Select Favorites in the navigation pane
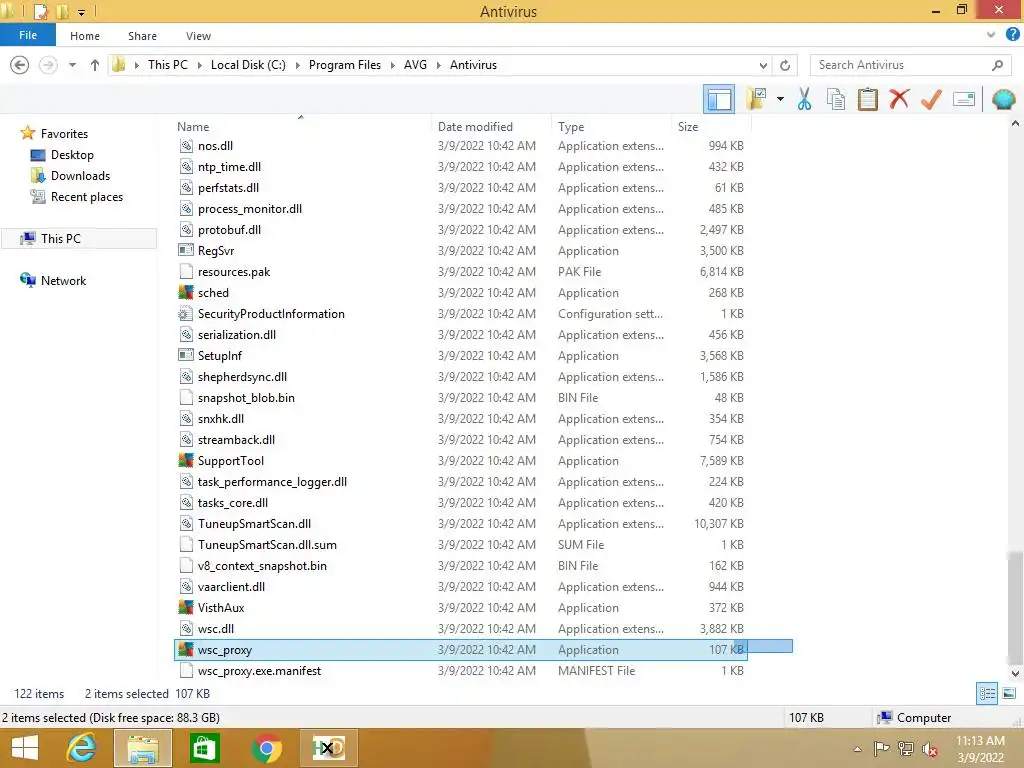Image resolution: width=1024 pixels, height=768 pixels. 64,133
